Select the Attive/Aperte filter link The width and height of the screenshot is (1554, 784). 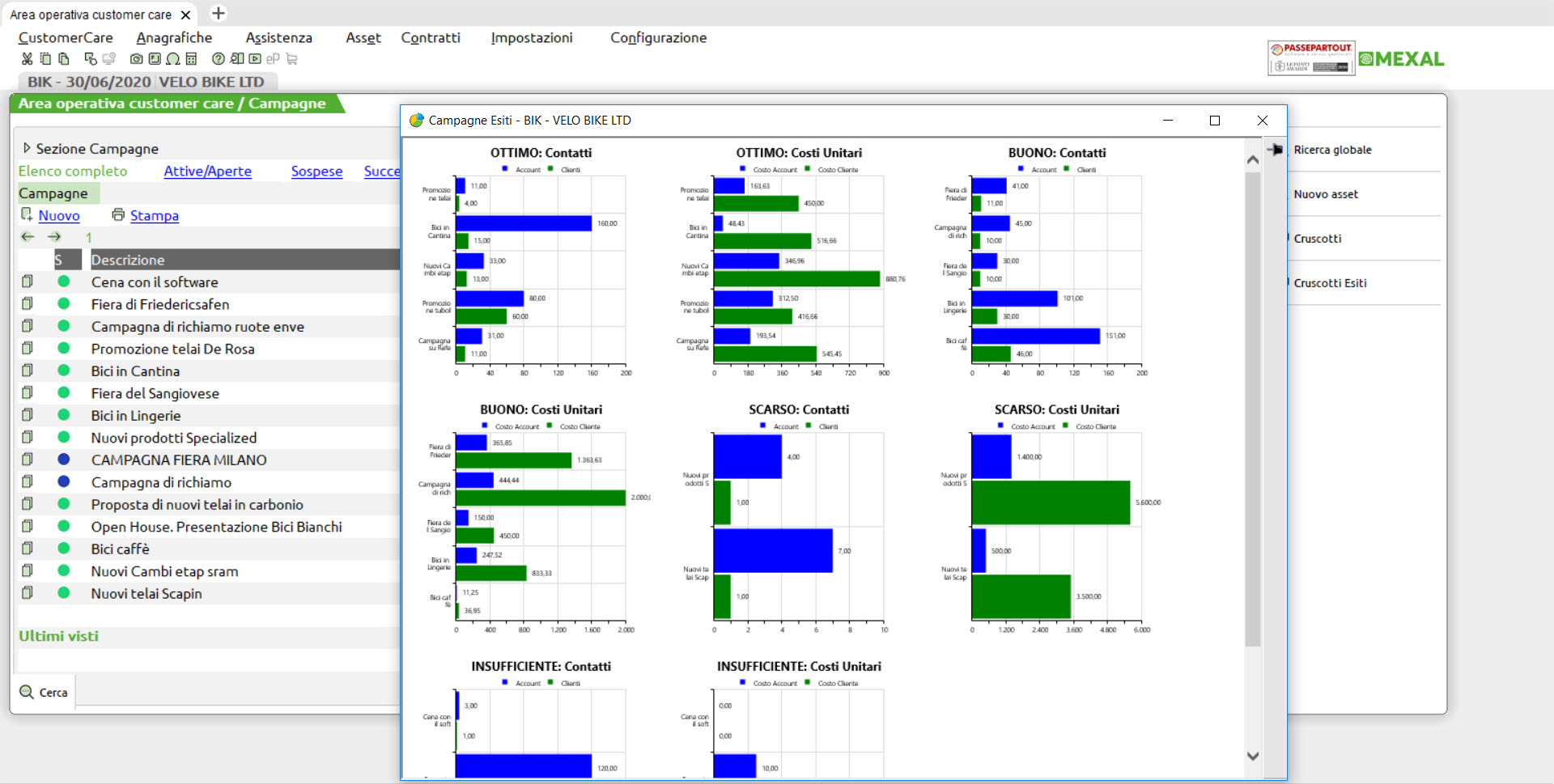[x=207, y=172]
